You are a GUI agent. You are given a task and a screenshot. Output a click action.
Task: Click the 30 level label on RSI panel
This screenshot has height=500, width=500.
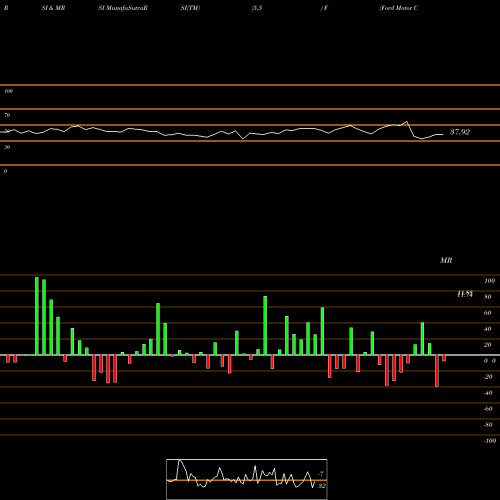click(7, 147)
